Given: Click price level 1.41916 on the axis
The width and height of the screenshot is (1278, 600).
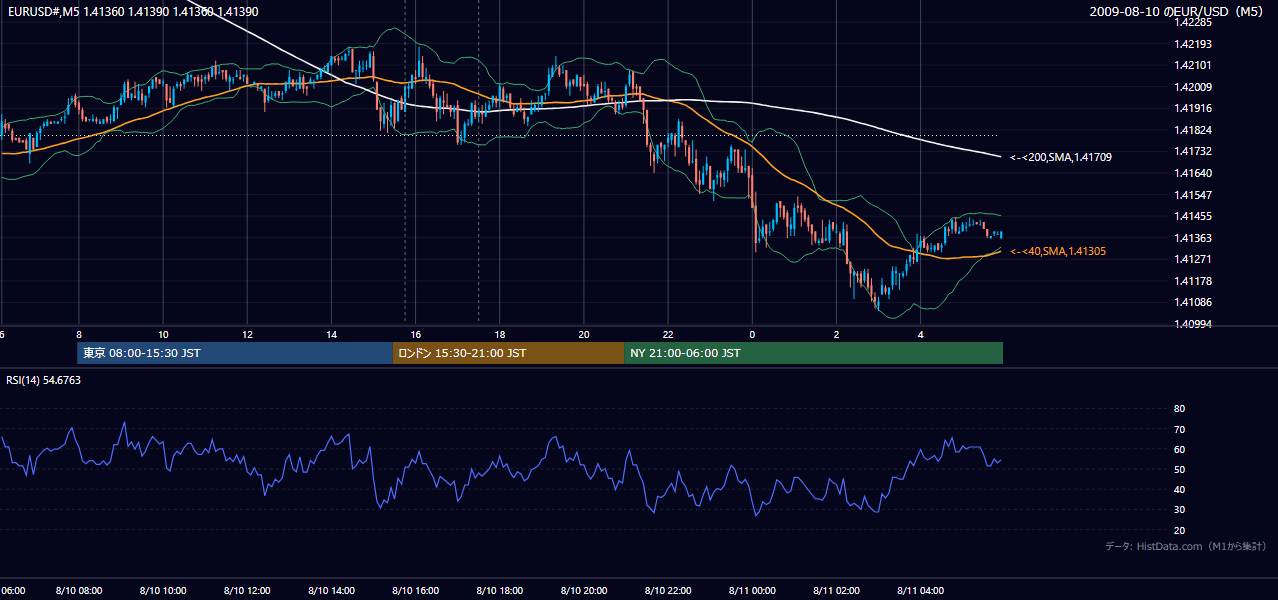Looking at the screenshot, I should [1194, 108].
